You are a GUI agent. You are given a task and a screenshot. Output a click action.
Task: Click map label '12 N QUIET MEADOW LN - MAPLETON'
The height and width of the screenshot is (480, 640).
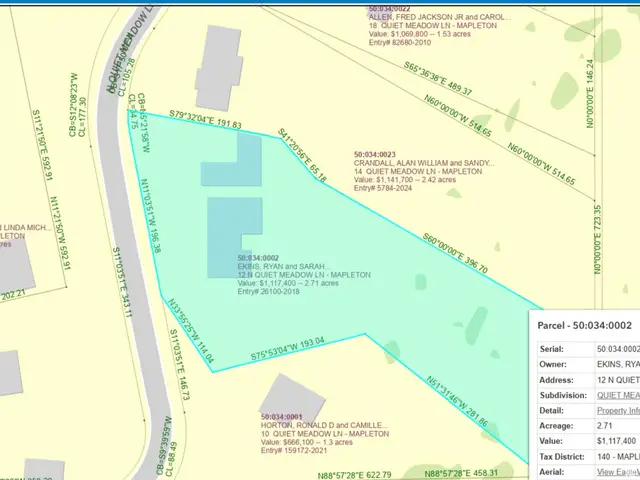(304, 275)
